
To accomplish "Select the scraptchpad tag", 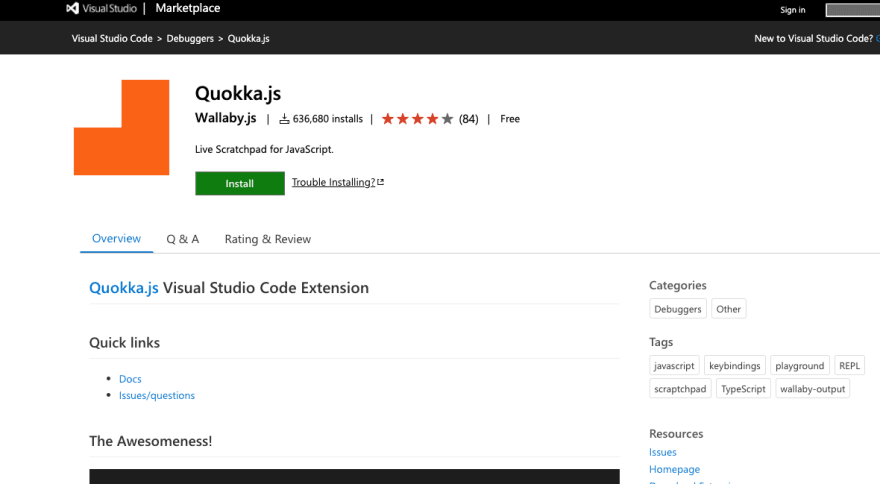I will [680, 389].
